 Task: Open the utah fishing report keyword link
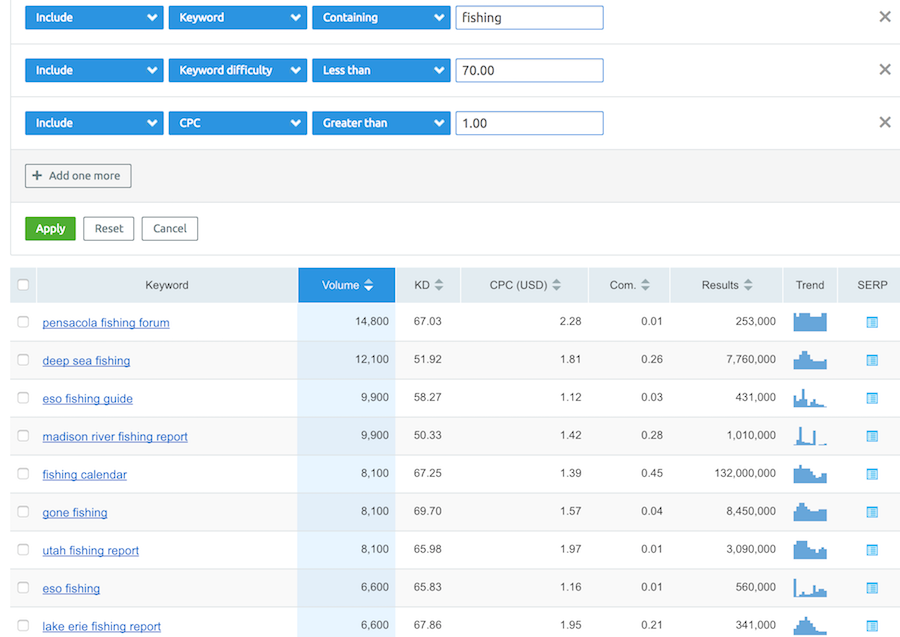(91, 550)
